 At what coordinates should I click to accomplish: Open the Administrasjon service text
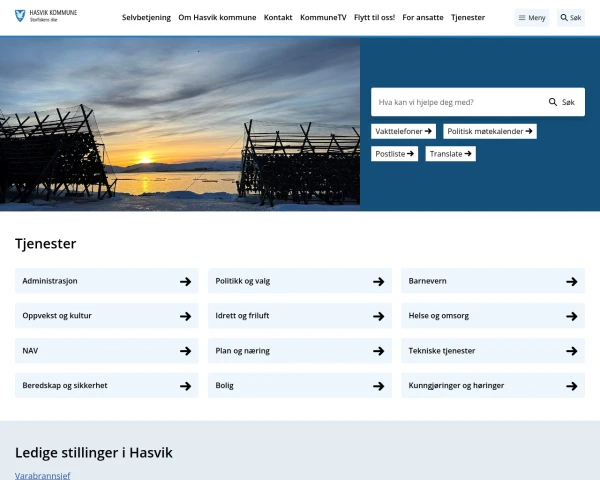point(50,281)
